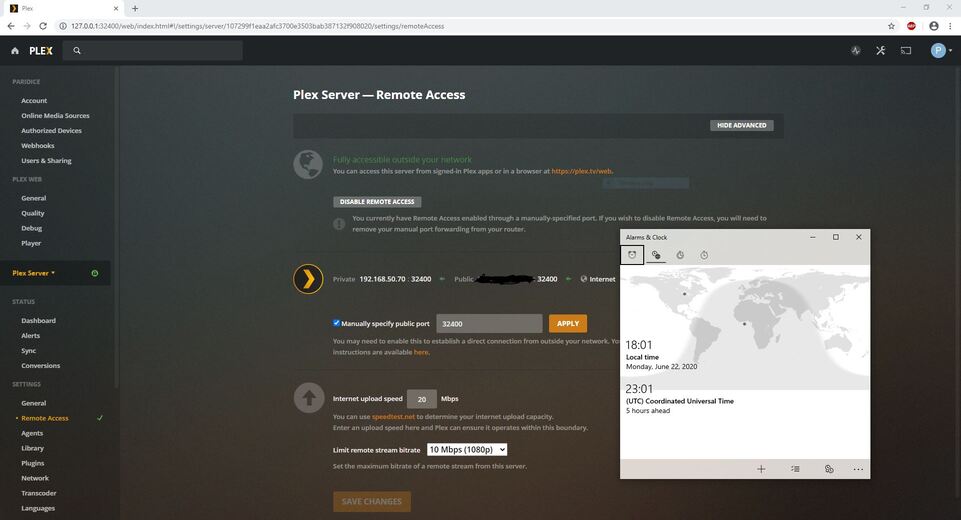Click the Local time 18:01 clock entry

tap(661, 355)
